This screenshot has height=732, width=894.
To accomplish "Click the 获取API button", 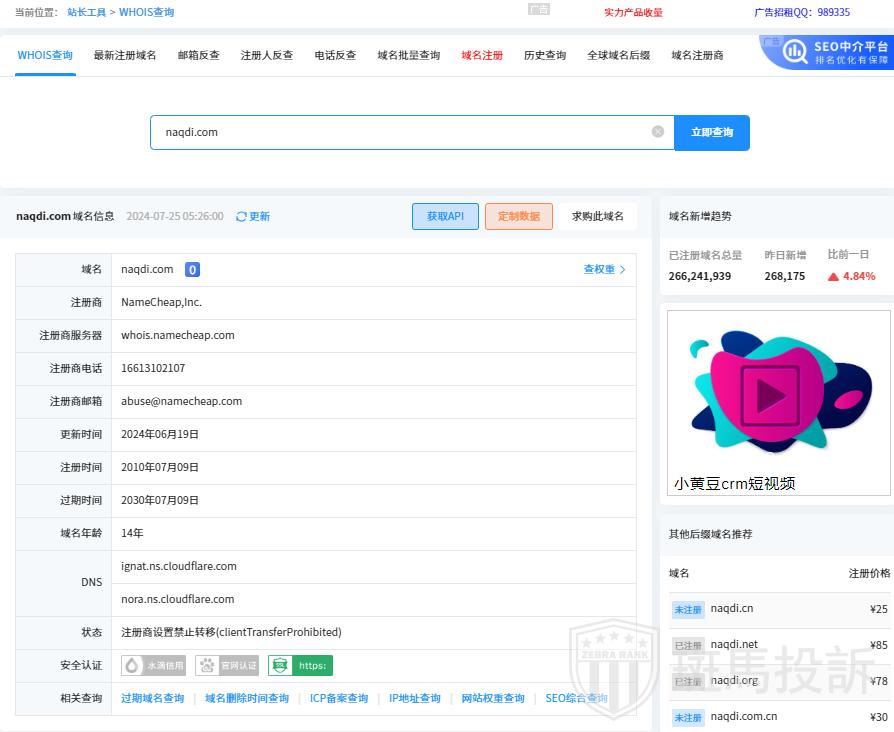I will click(445, 217).
